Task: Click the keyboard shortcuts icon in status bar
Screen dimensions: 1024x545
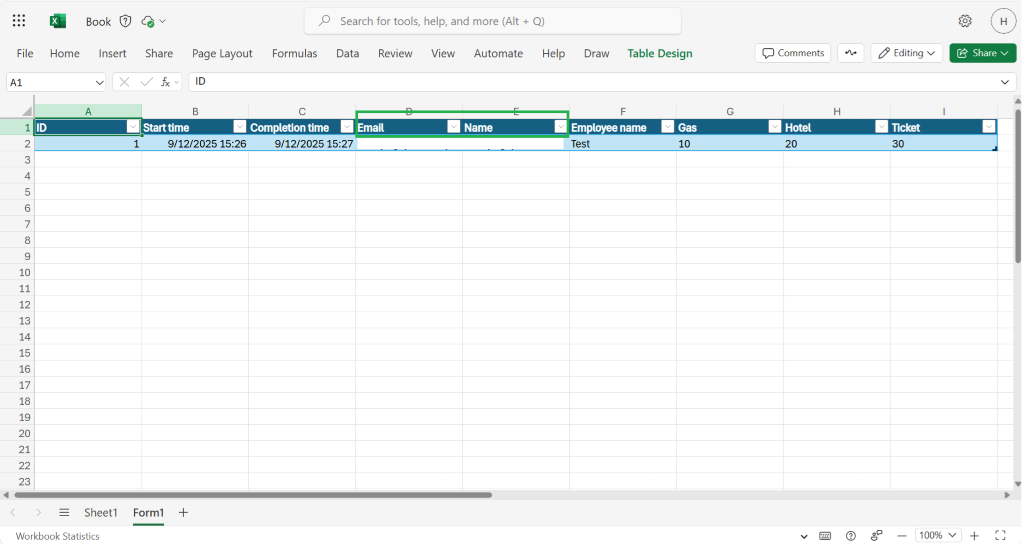Action: 825,536
